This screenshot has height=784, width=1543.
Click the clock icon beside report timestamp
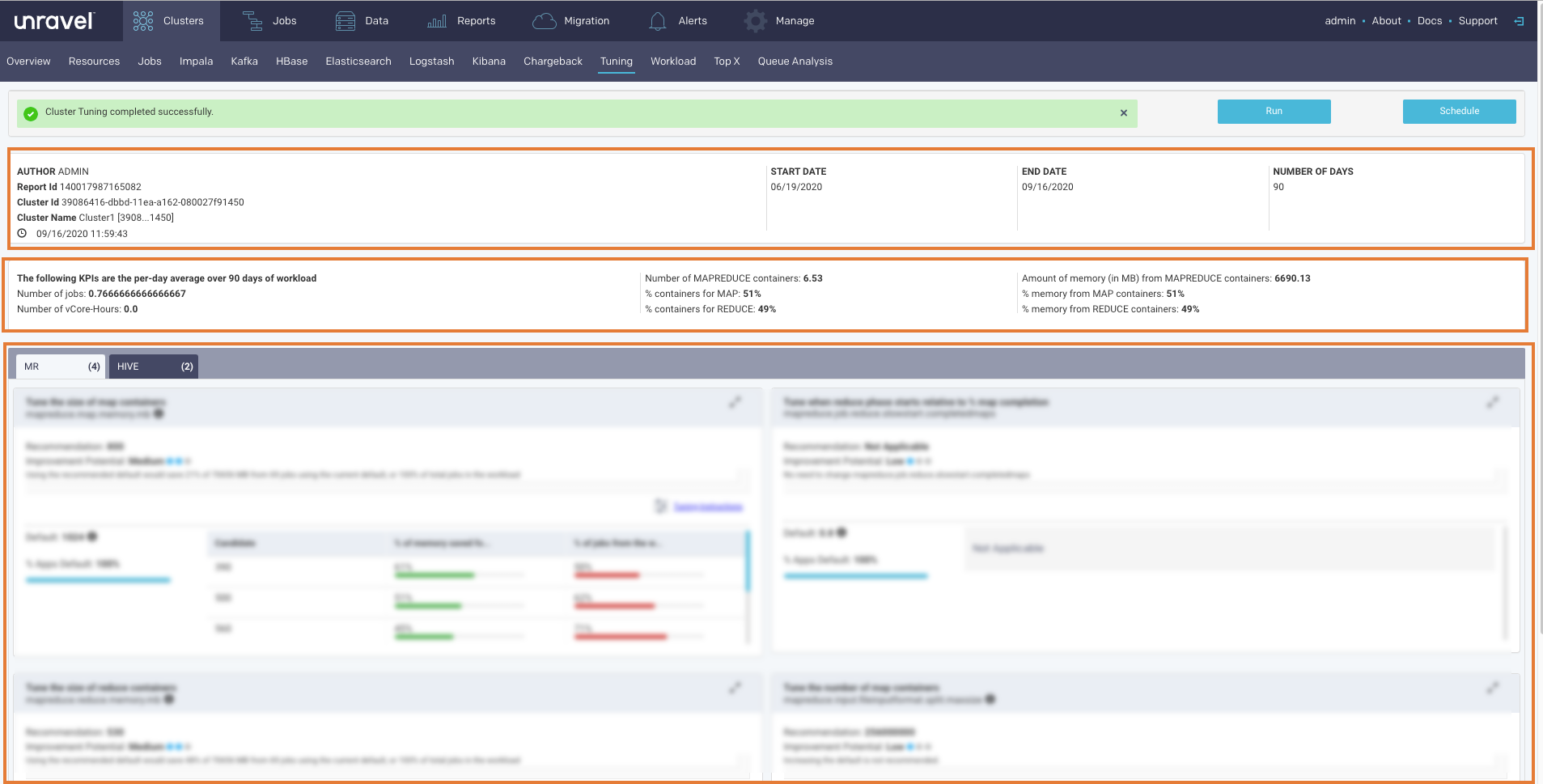[x=23, y=233]
